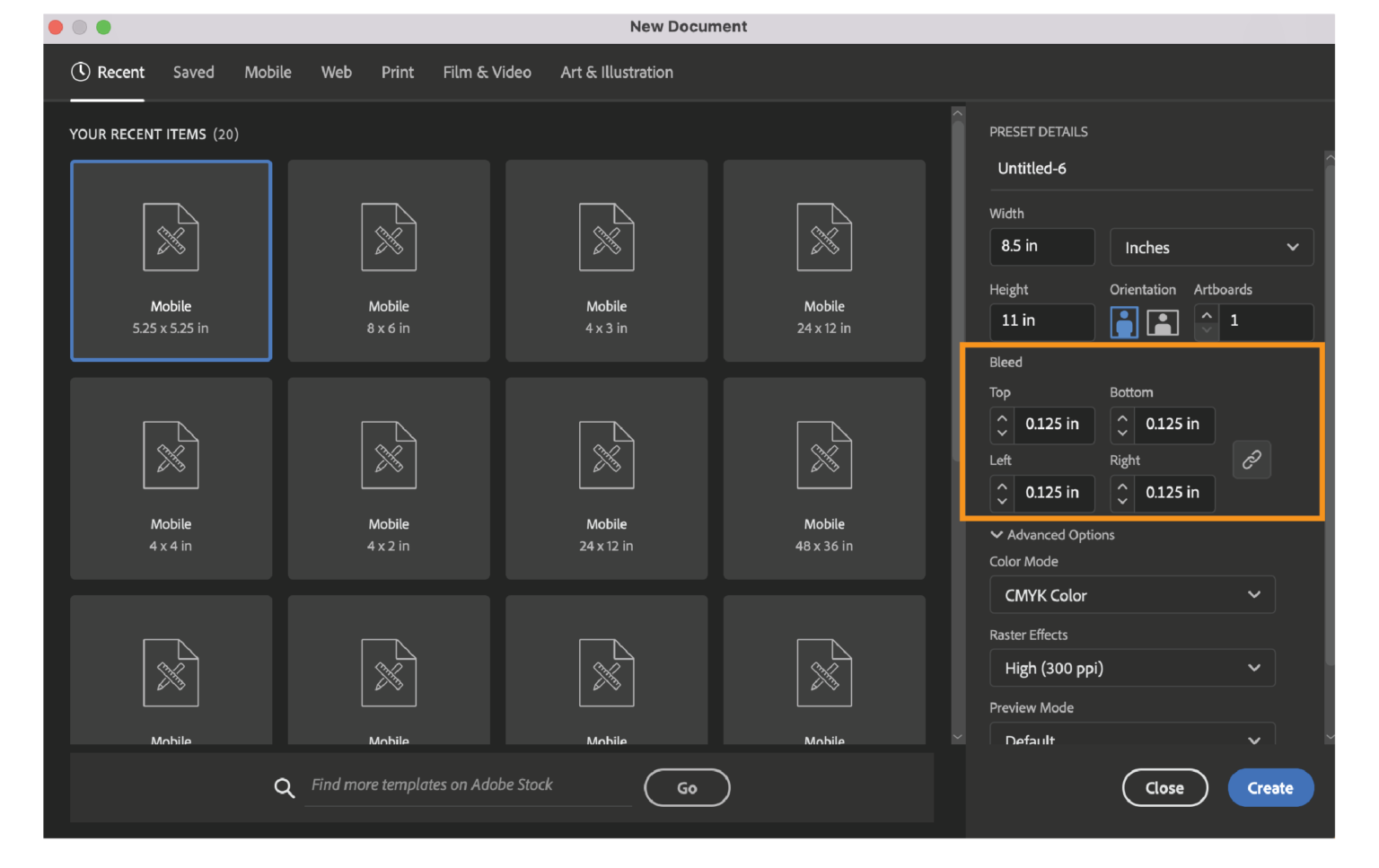Open the Color Mode dropdown
The width and height of the screenshot is (1379, 868).
click(1131, 594)
